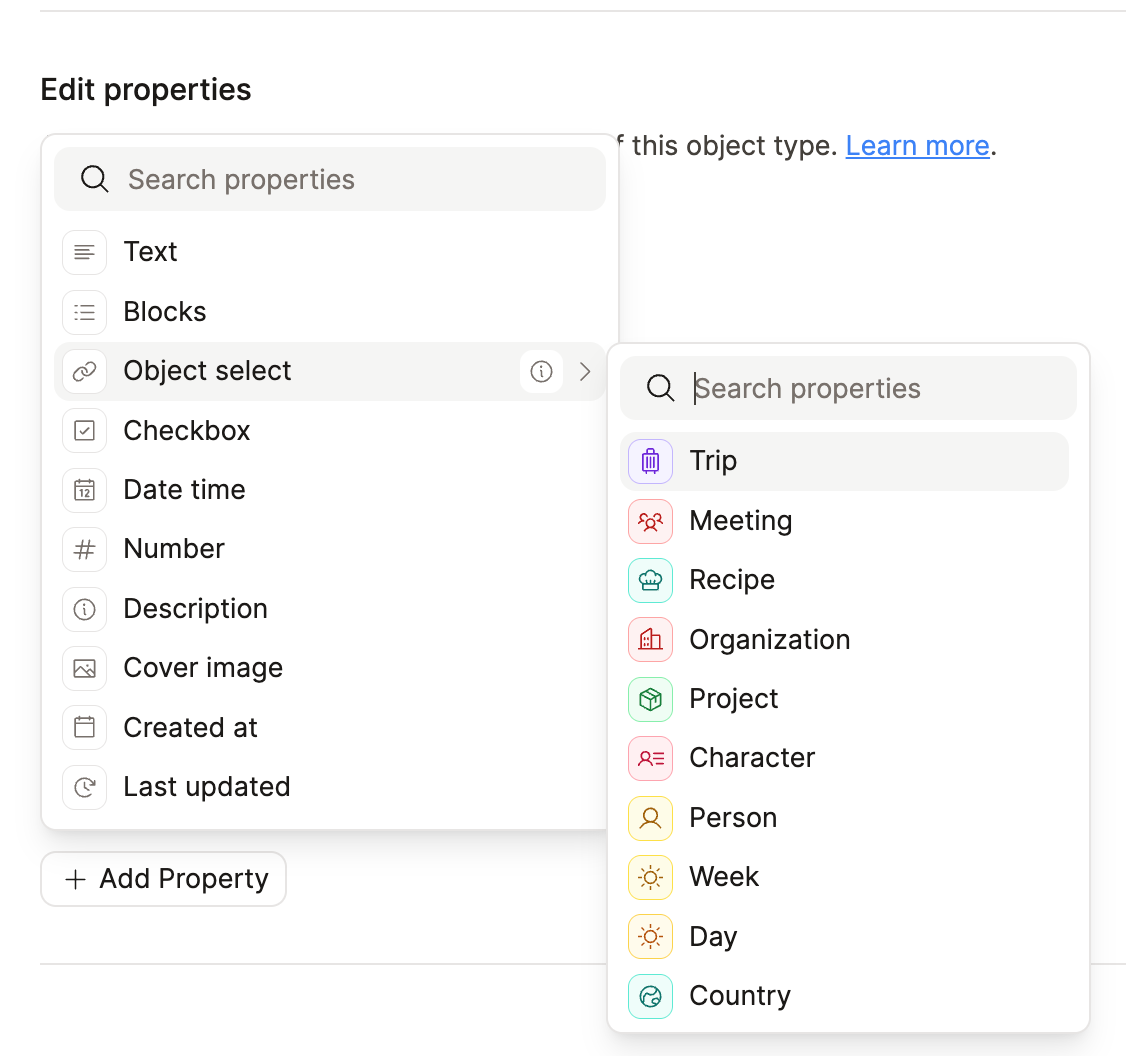
Task: Select the Project box icon
Action: [650, 699]
